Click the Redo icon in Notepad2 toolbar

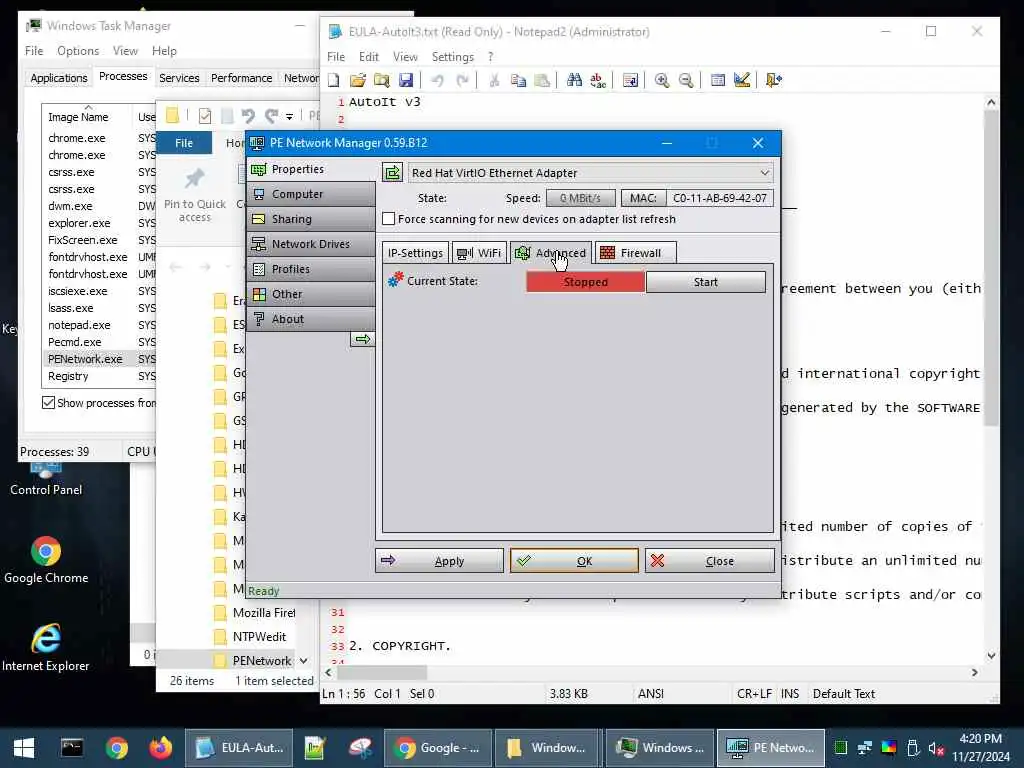(462, 80)
